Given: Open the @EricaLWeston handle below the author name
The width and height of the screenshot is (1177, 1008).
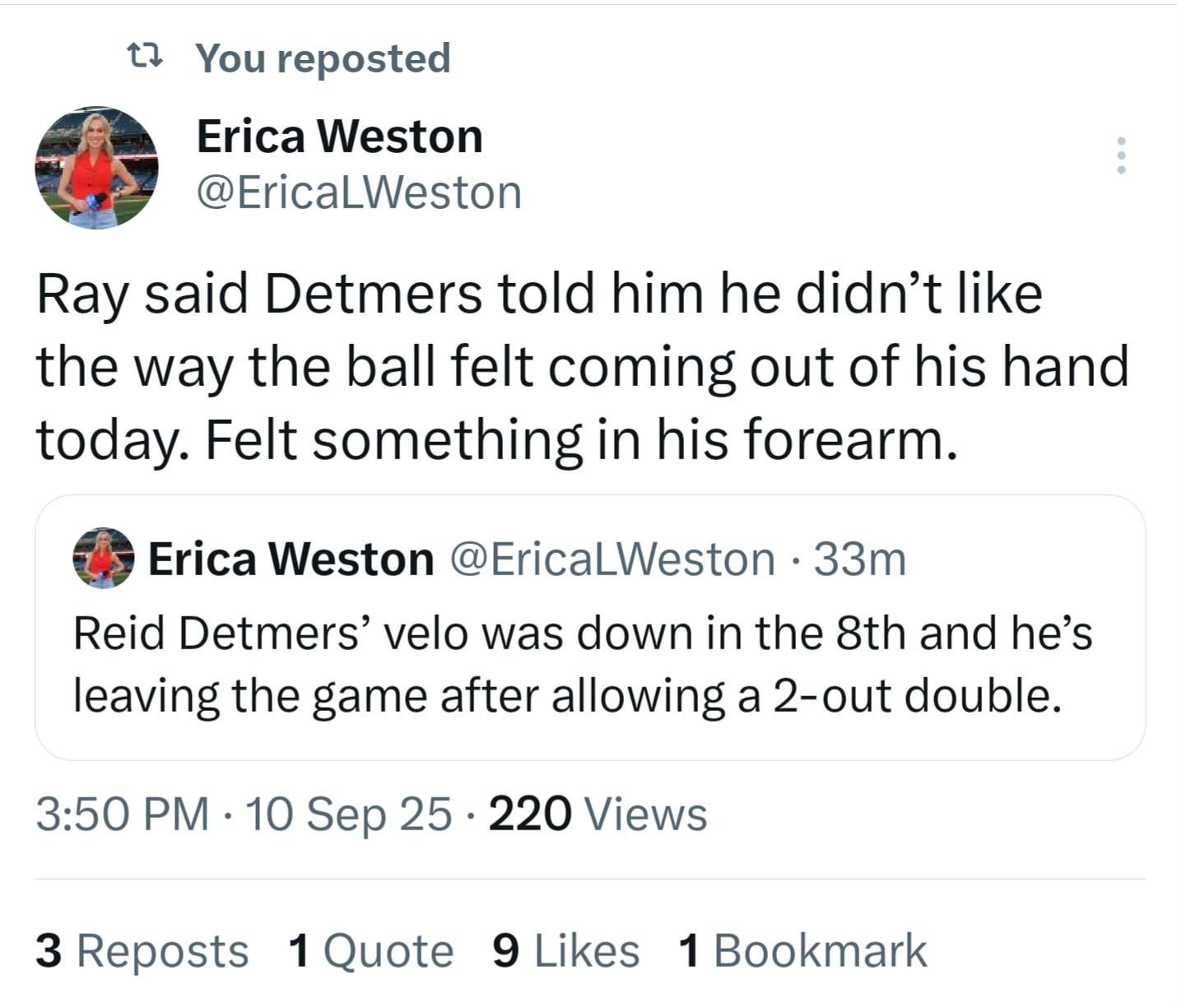Looking at the screenshot, I should (x=359, y=193).
